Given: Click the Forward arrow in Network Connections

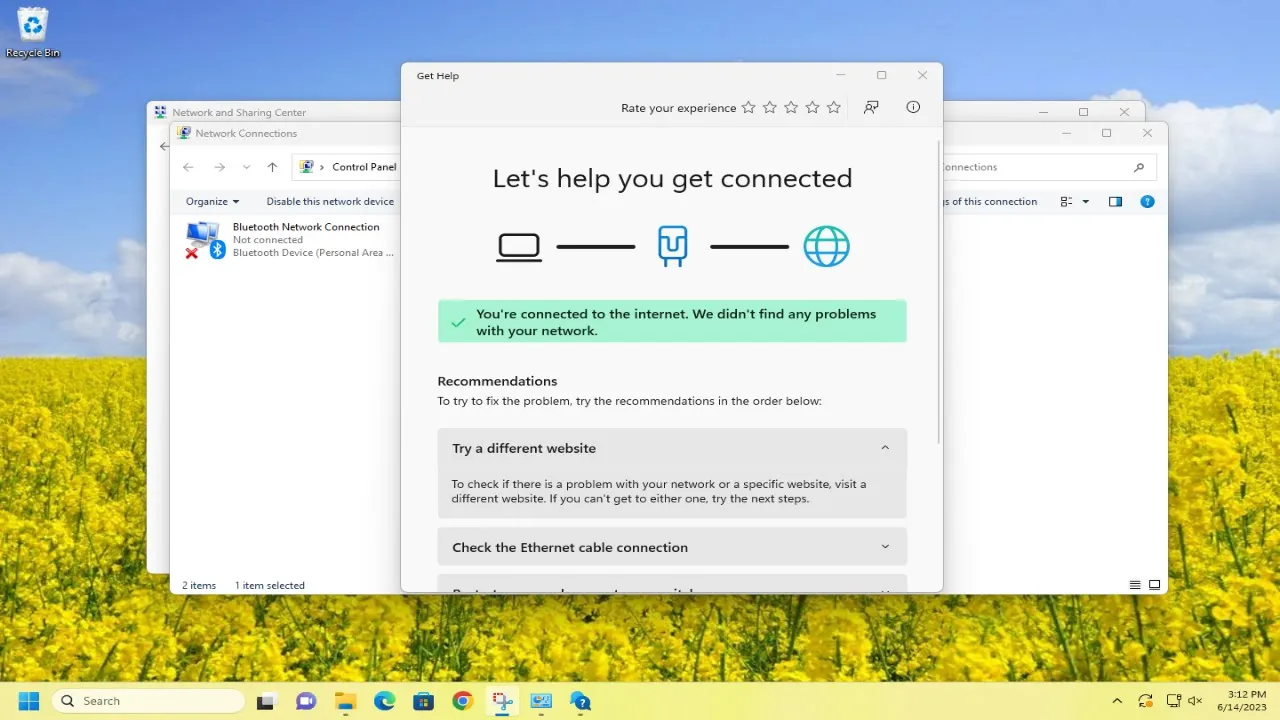Looking at the screenshot, I should (x=219, y=167).
